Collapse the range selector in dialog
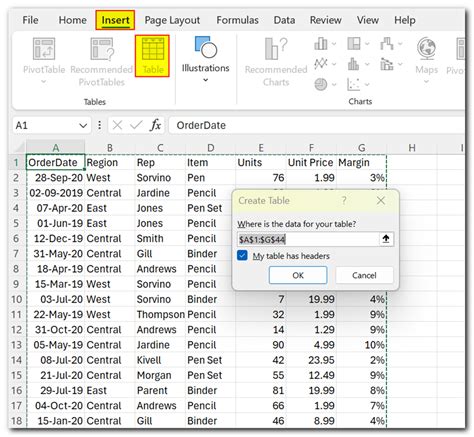The image size is (474, 437). [x=386, y=239]
